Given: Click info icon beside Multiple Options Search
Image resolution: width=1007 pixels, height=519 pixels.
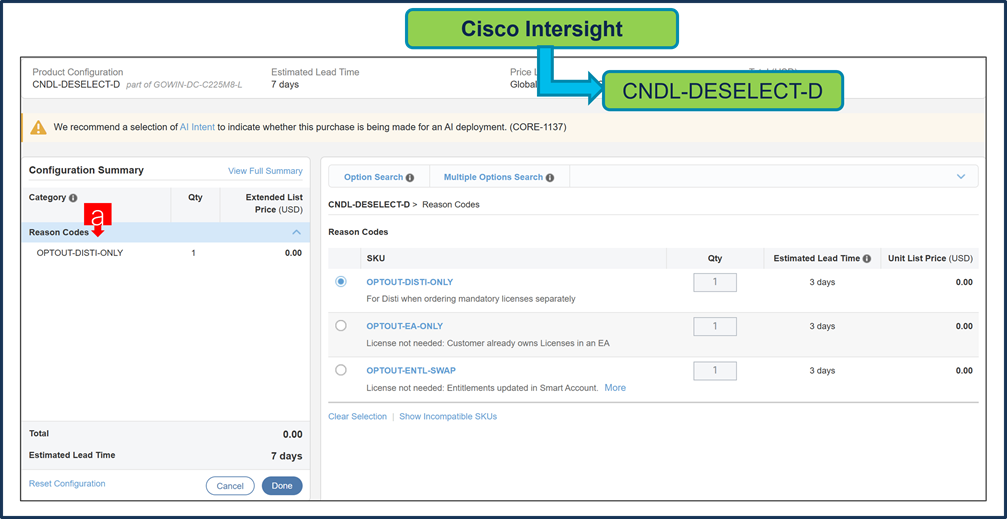Looking at the screenshot, I should [x=550, y=177].
